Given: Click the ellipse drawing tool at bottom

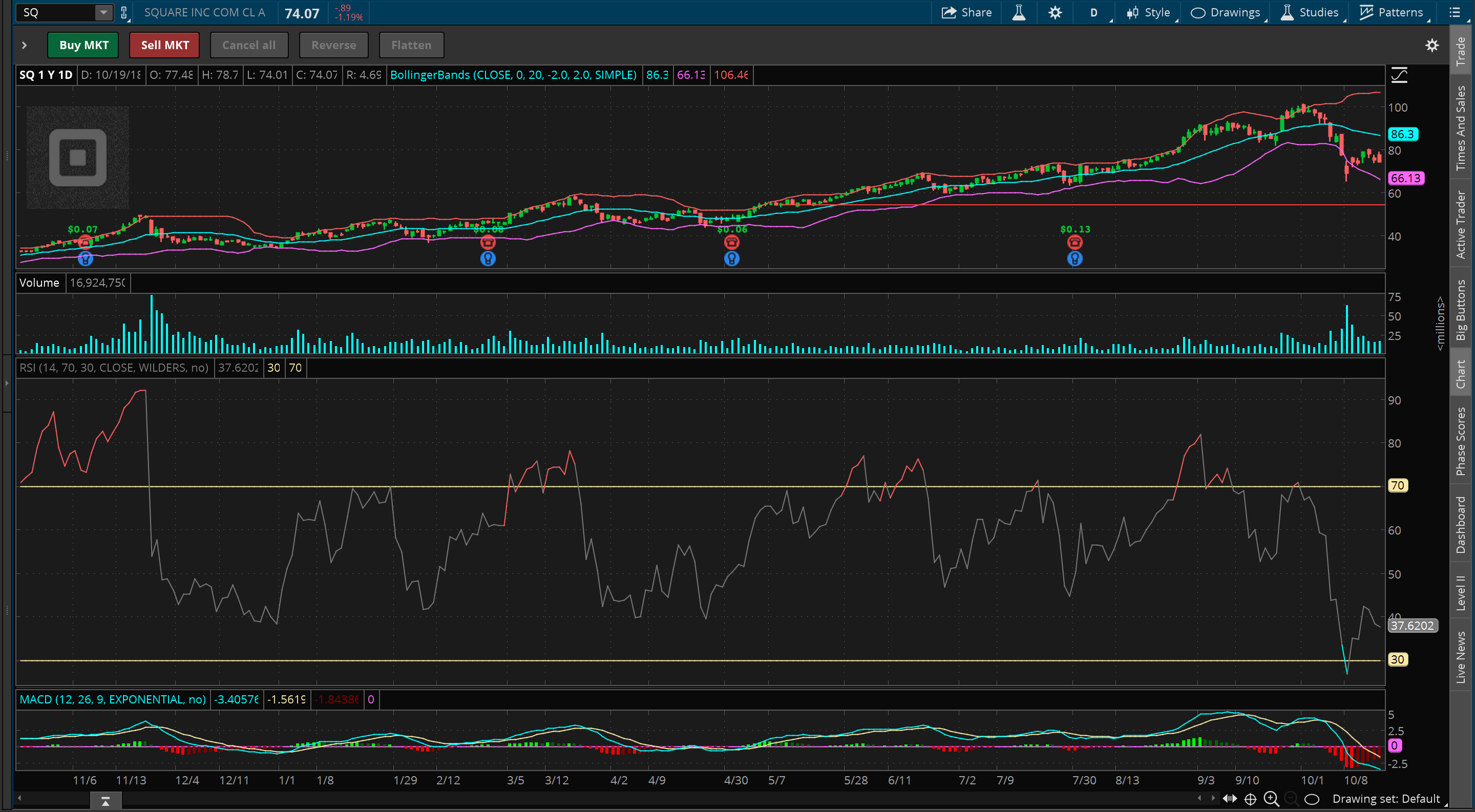Looking at the screenshot, I should pyautogui.click(x=1311, y=799).
